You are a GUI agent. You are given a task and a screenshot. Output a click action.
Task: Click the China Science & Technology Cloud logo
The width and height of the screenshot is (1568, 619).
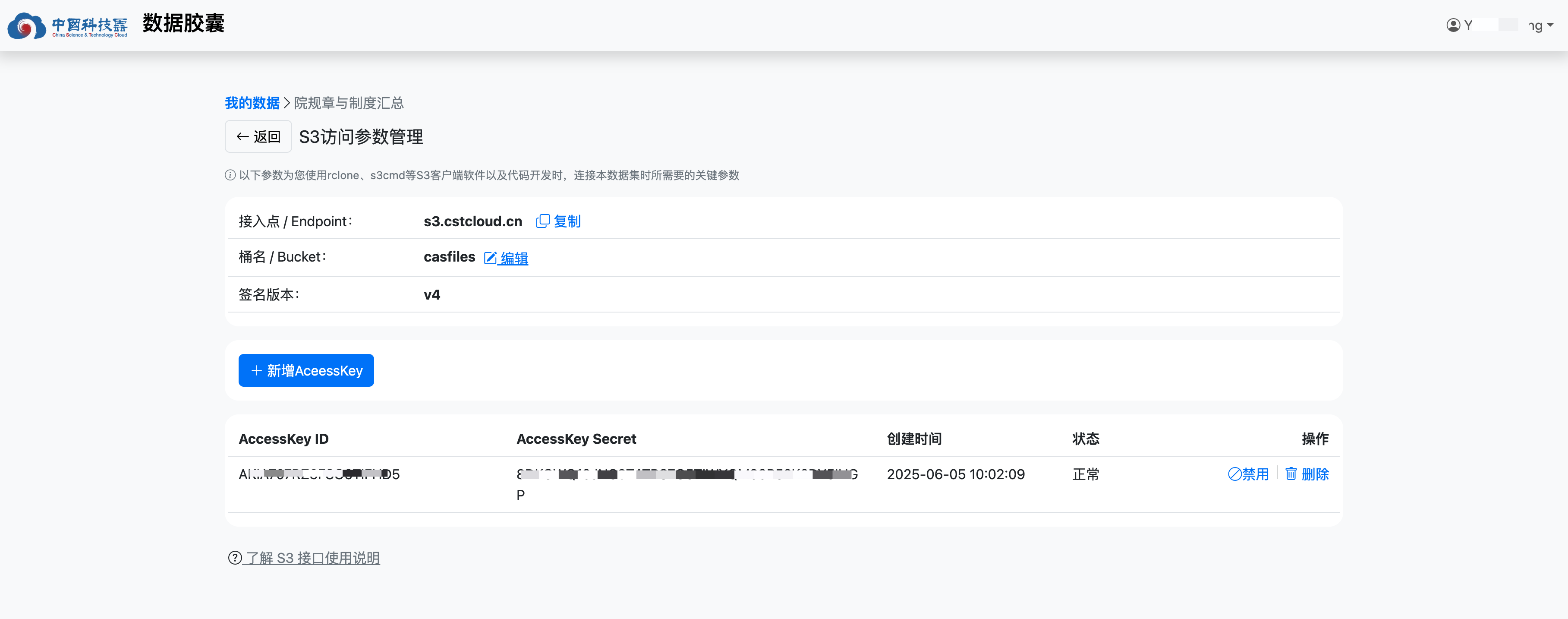click(67, 25)
